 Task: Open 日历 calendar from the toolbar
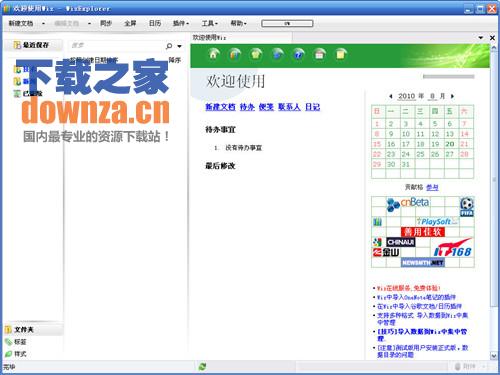coord(155,23)
